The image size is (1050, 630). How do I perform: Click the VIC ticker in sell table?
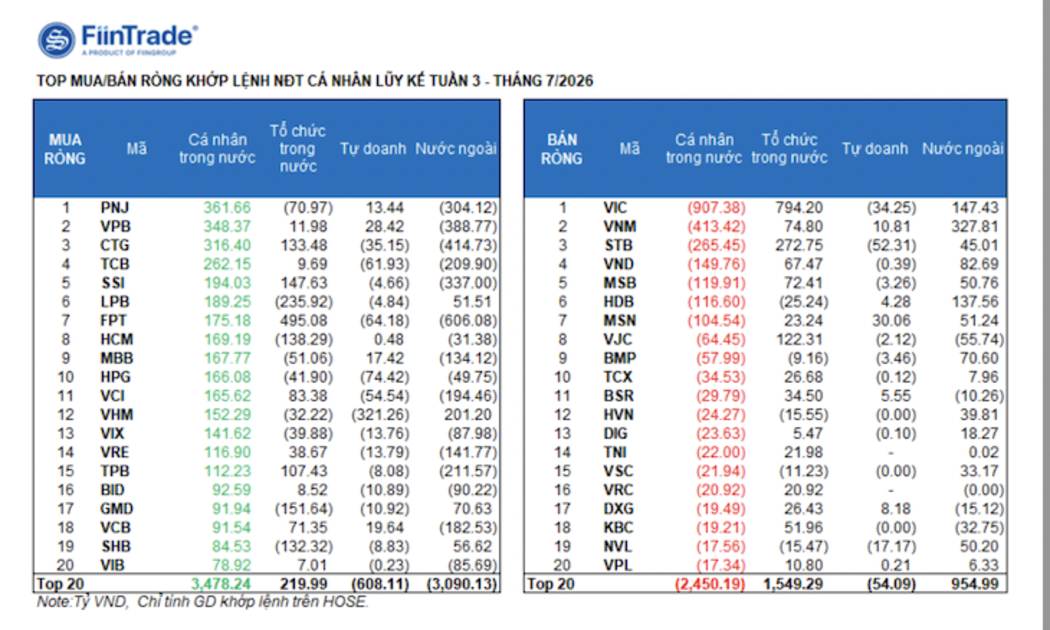coord(615,208)
